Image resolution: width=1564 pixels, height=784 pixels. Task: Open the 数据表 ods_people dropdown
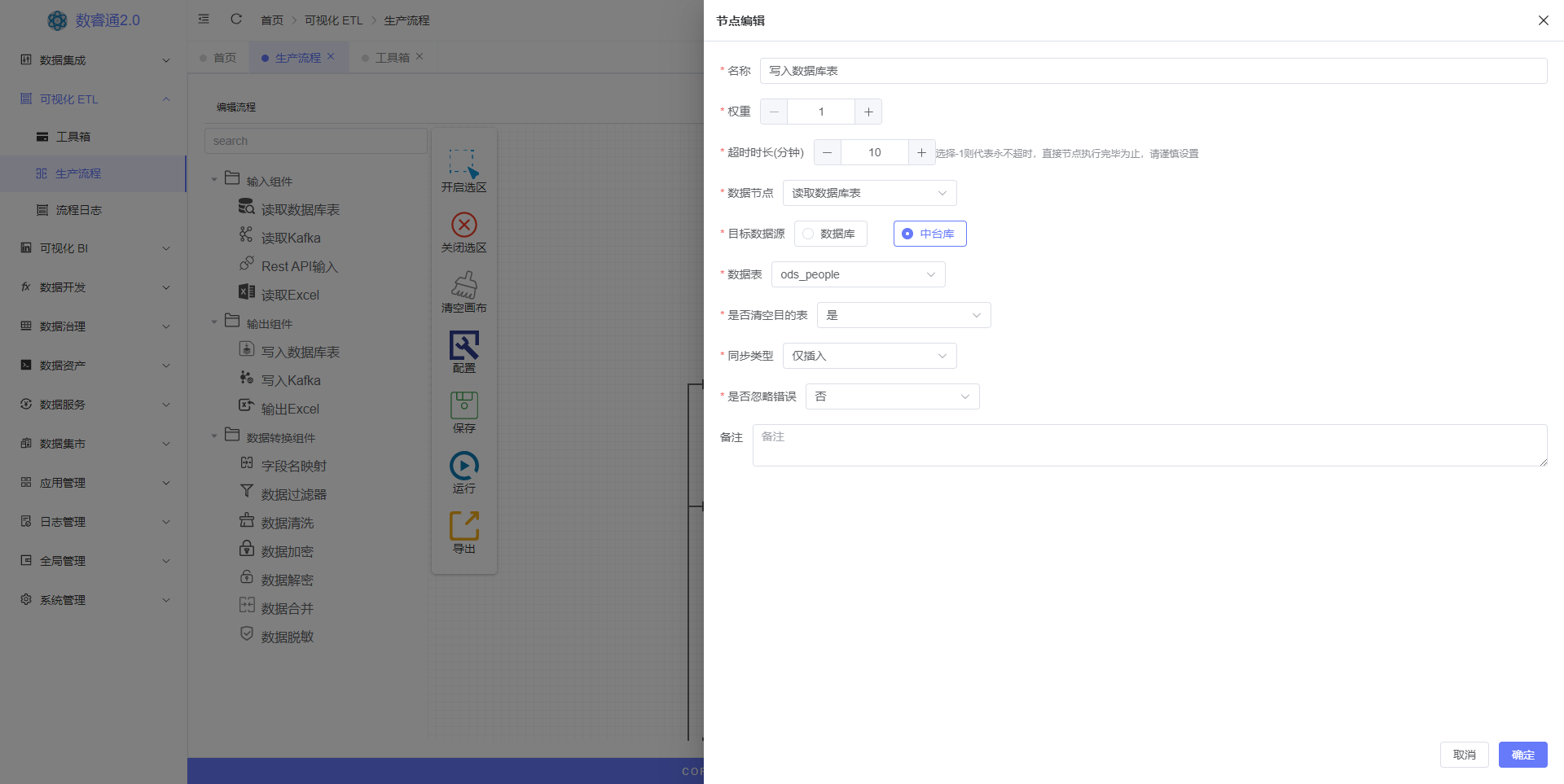858,274
